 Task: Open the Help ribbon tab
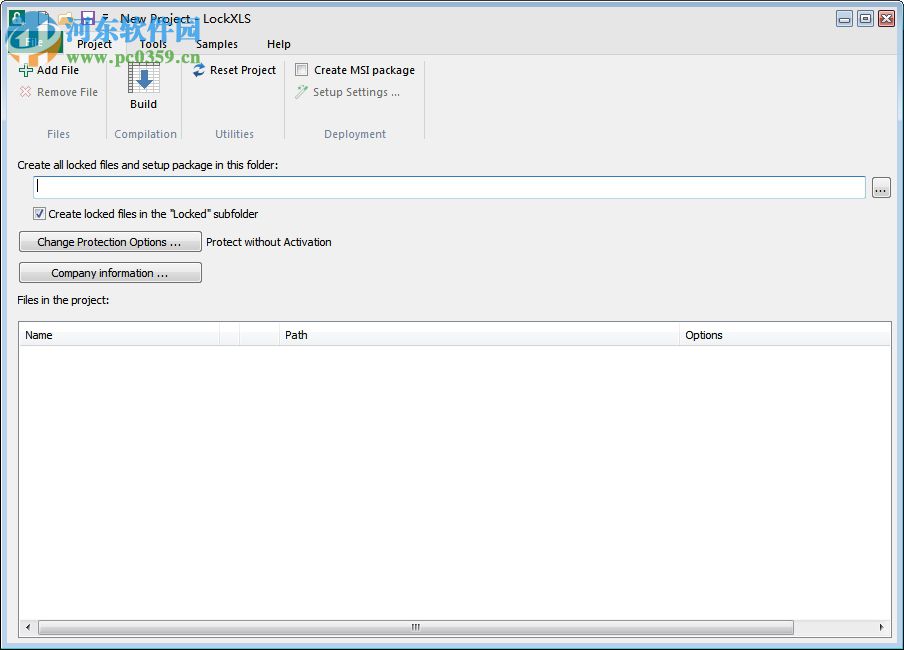pos(278,44)
